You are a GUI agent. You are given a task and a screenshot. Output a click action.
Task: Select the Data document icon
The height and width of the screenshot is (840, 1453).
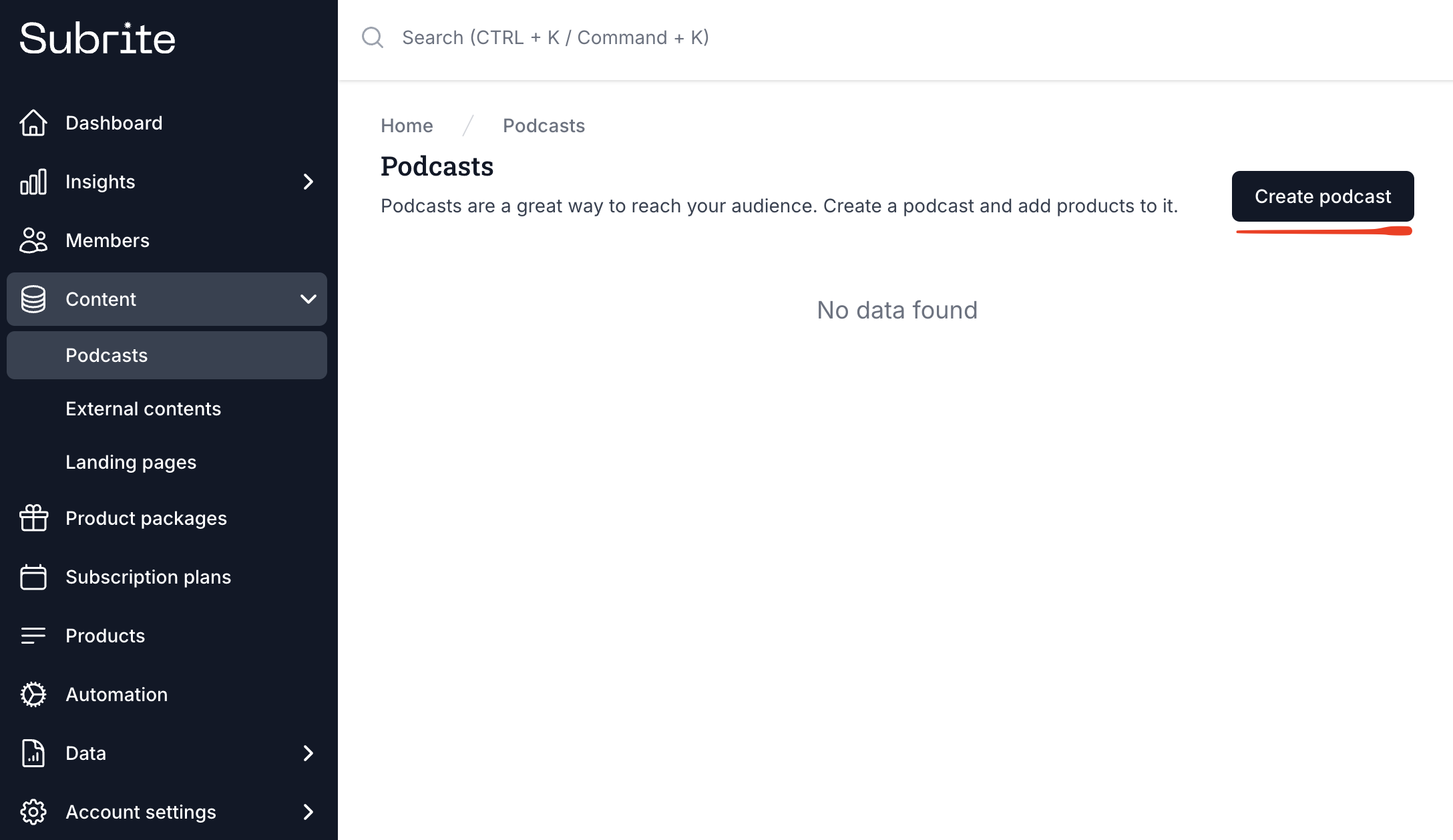click(33, 753)
